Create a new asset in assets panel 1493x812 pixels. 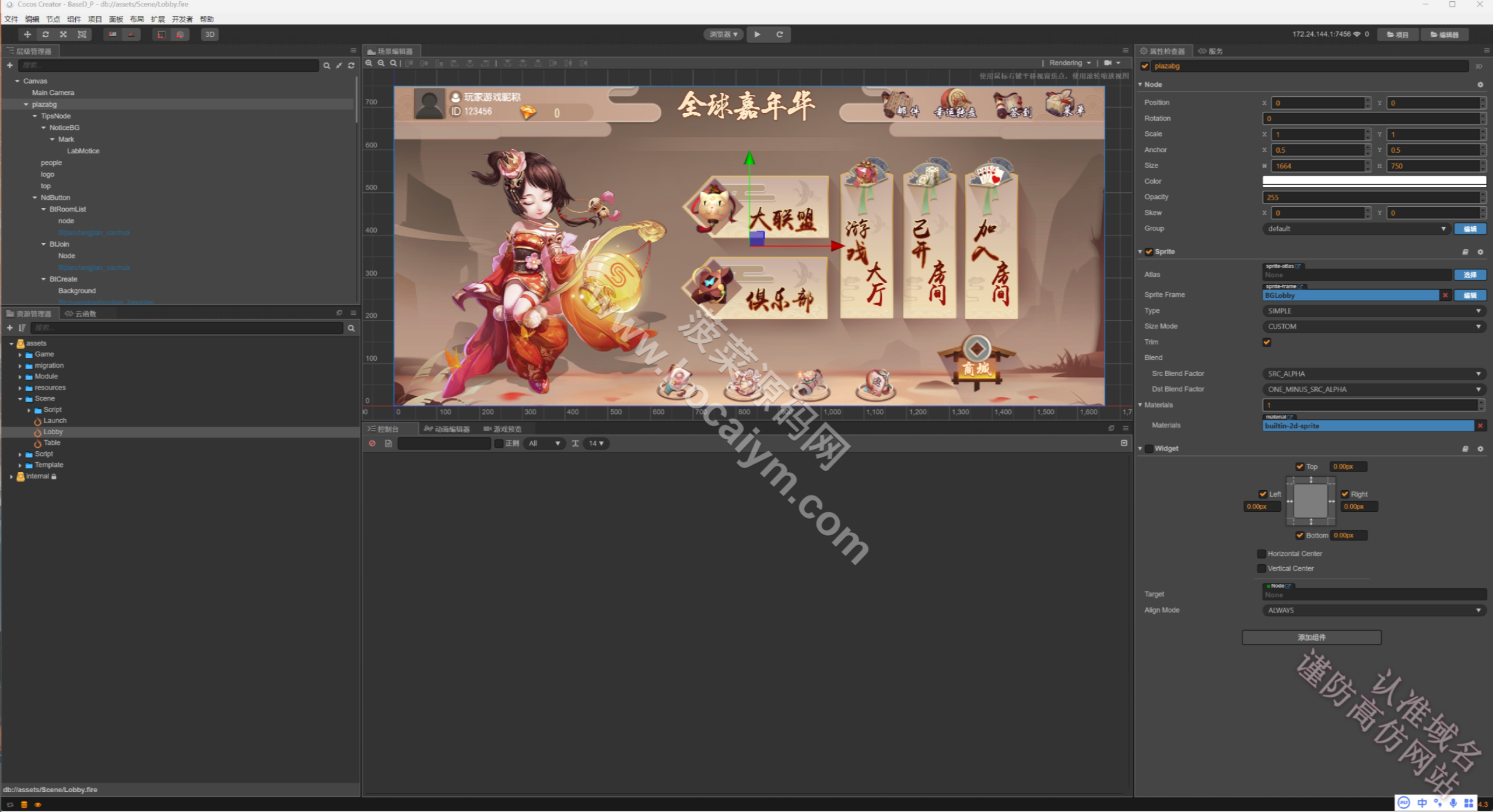[10, 328]
